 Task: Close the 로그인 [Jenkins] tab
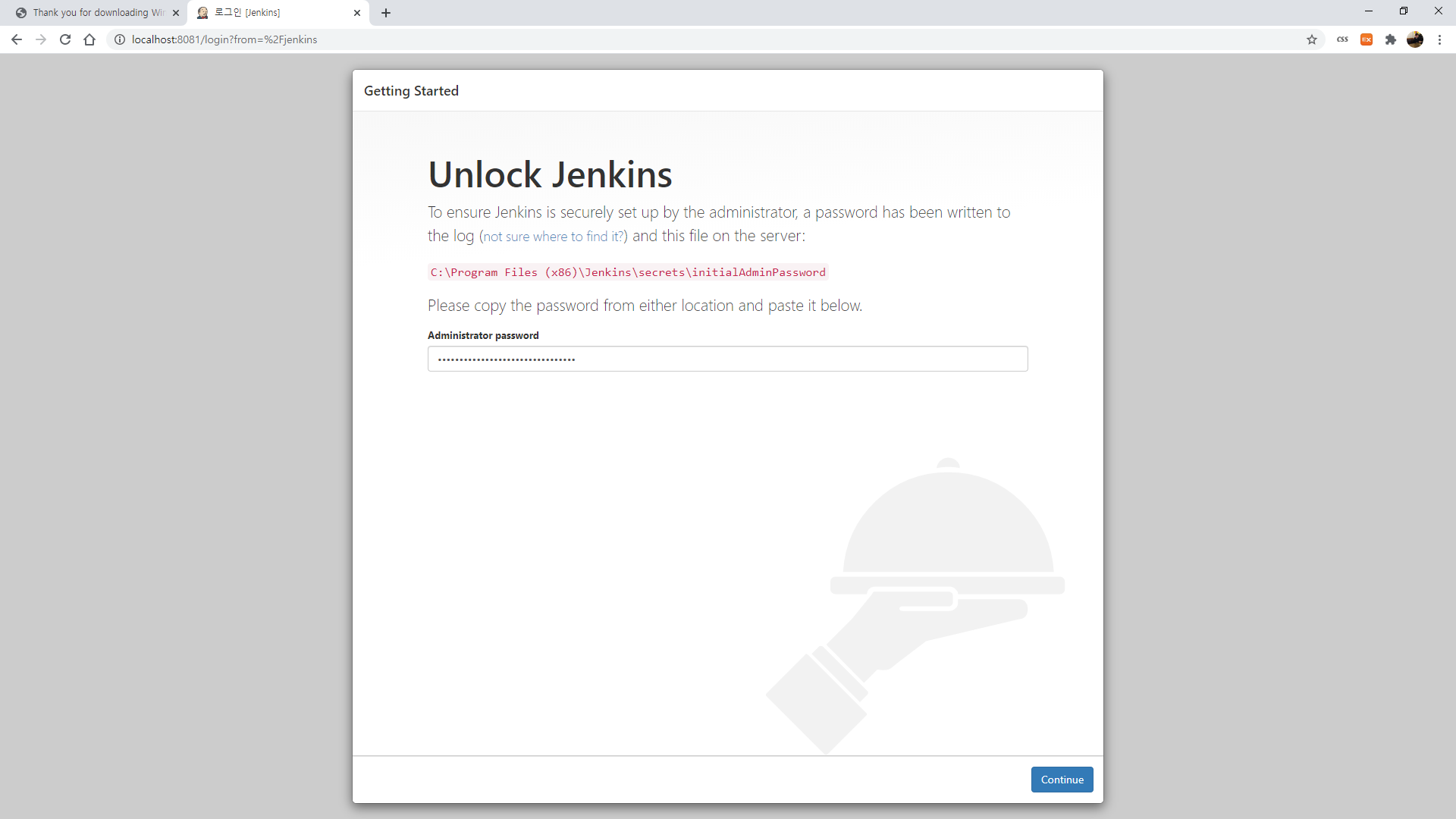point(357,13)
